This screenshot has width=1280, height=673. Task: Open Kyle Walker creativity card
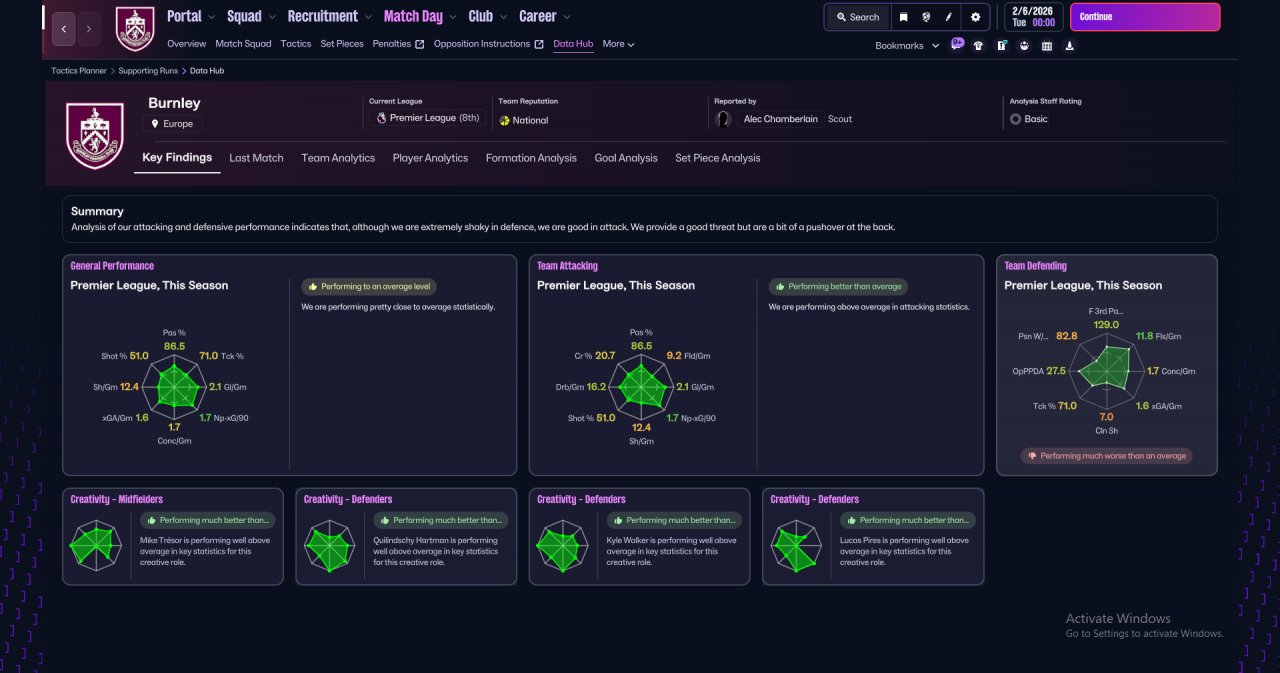(x=640, y=536)
